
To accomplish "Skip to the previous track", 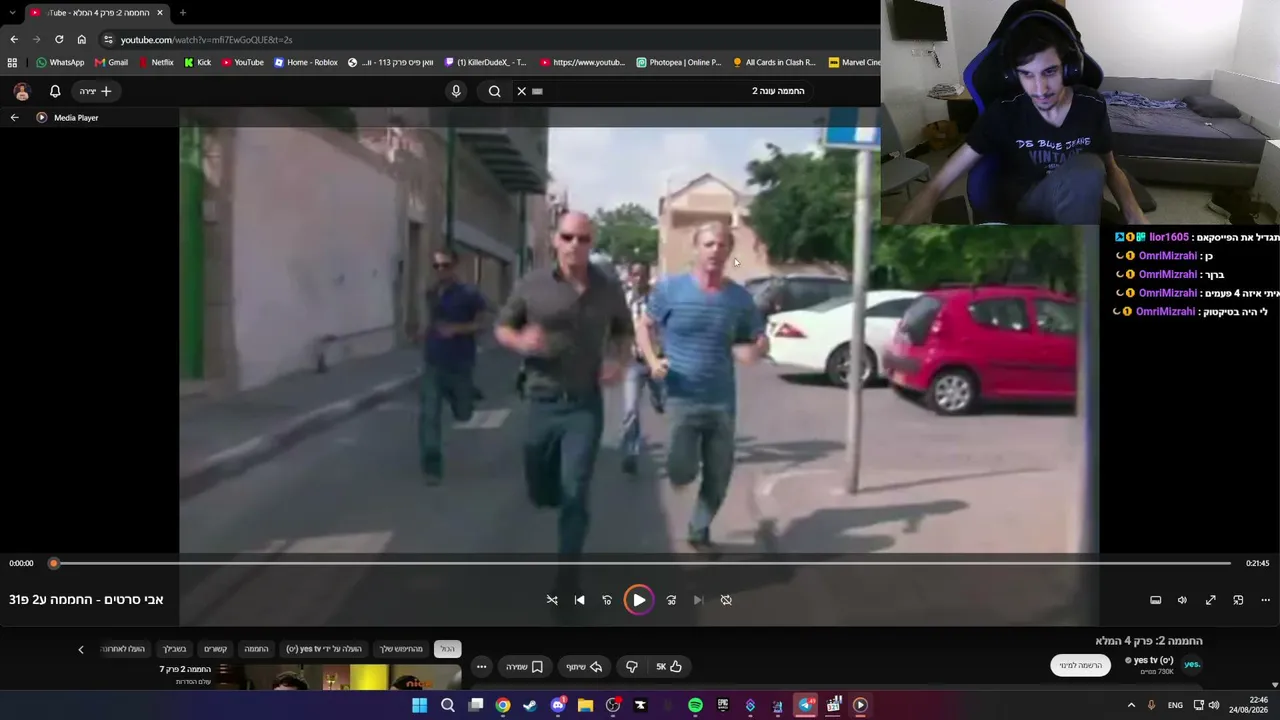I will point(579,600).
